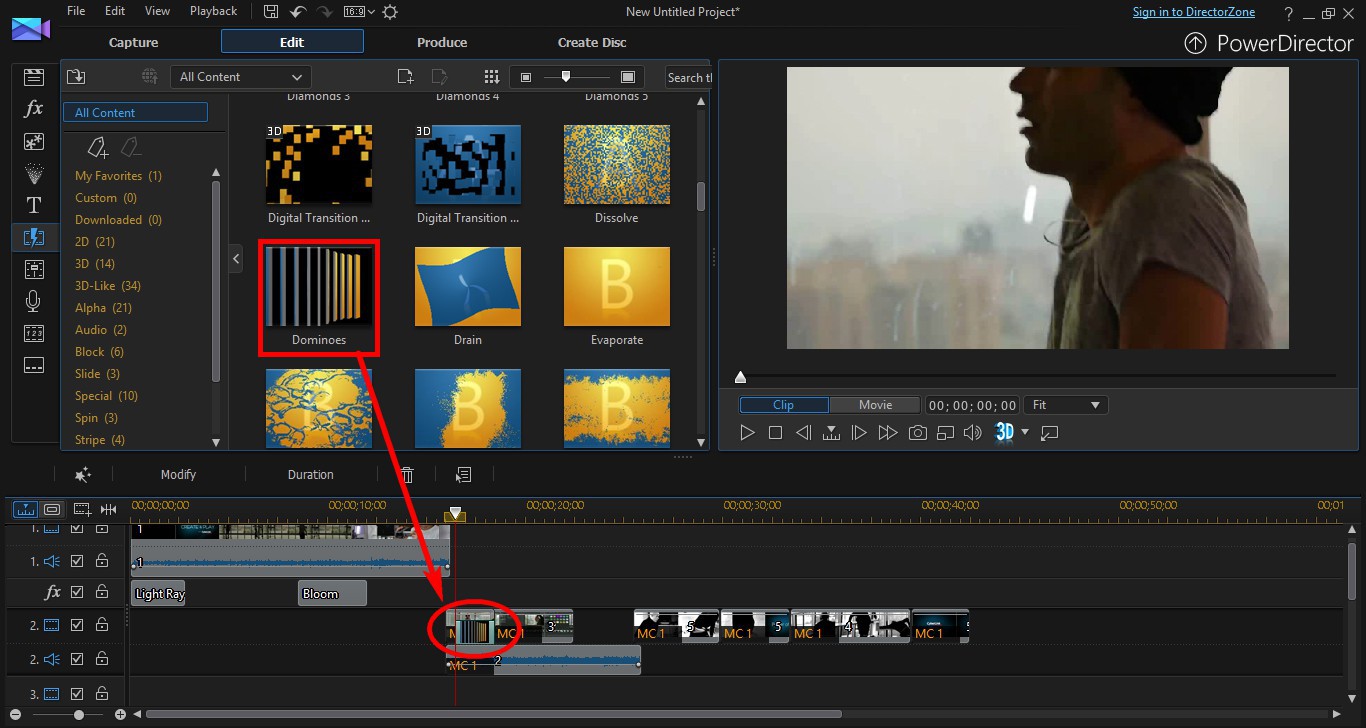Screen dimensions: 1366x728
Task: Toggle enable checkbox for video track 3
Action: pos(77,693)
